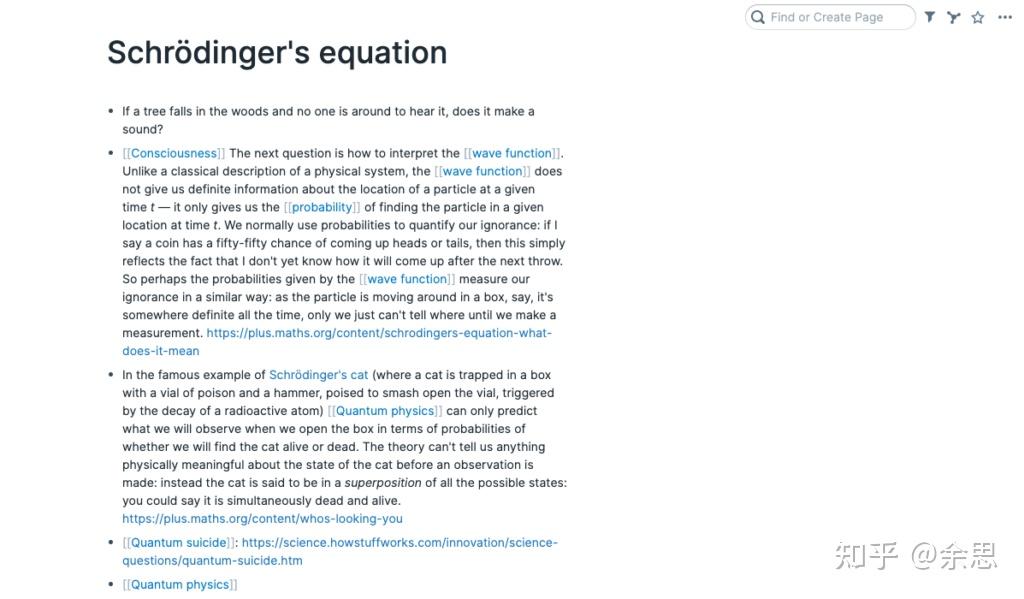Click the bullet of the famous example block
This screenshot has width=1024, height=599.
click(111, 375)
